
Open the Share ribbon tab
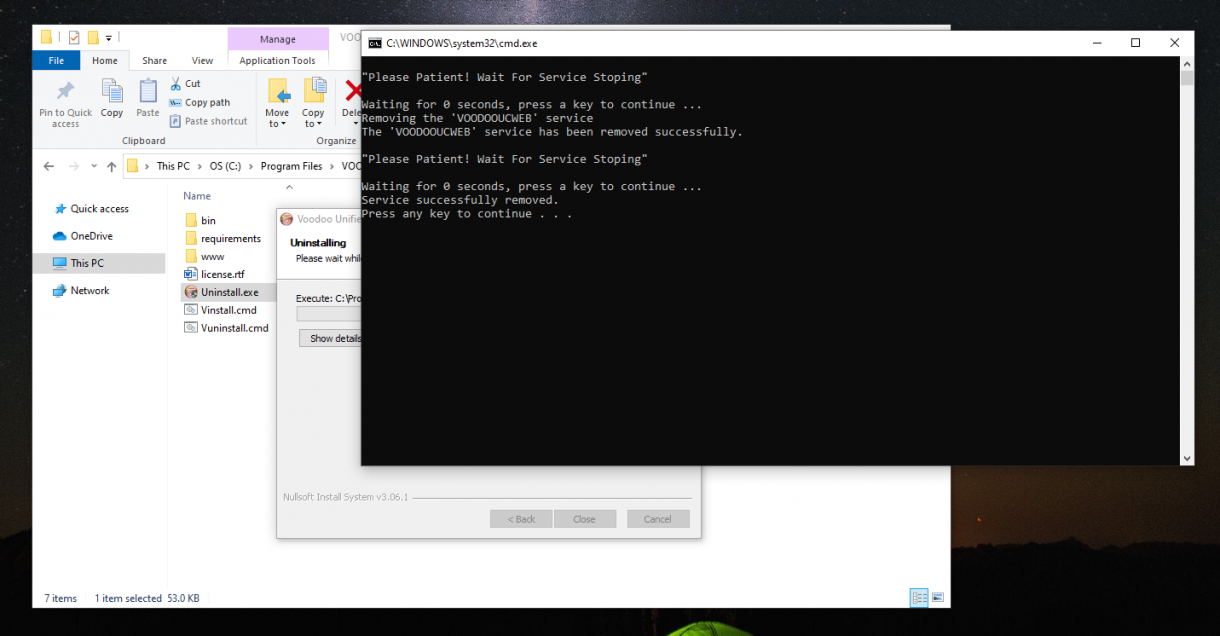[154, 60]
